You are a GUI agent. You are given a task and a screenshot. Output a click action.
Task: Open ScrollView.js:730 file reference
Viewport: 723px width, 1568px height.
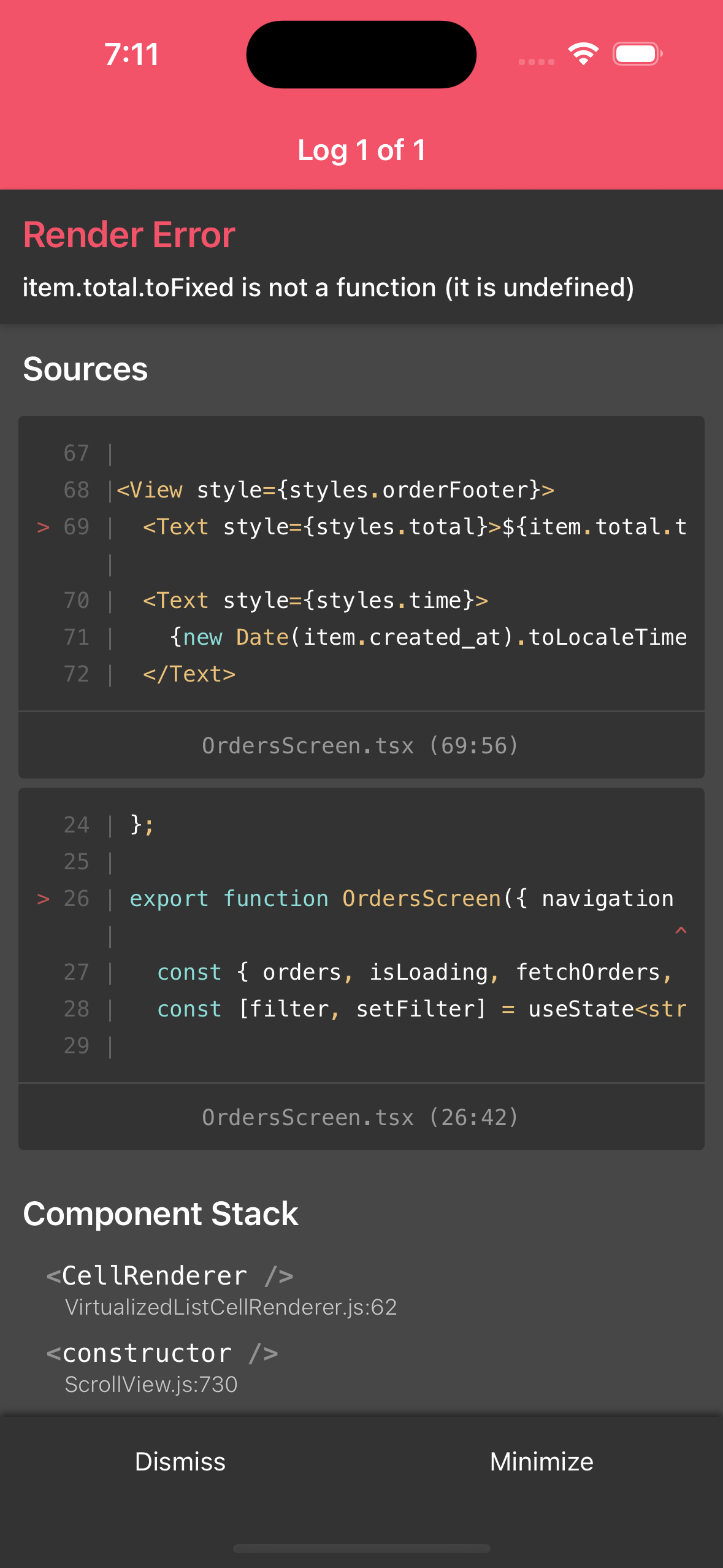click(151, 1385)
